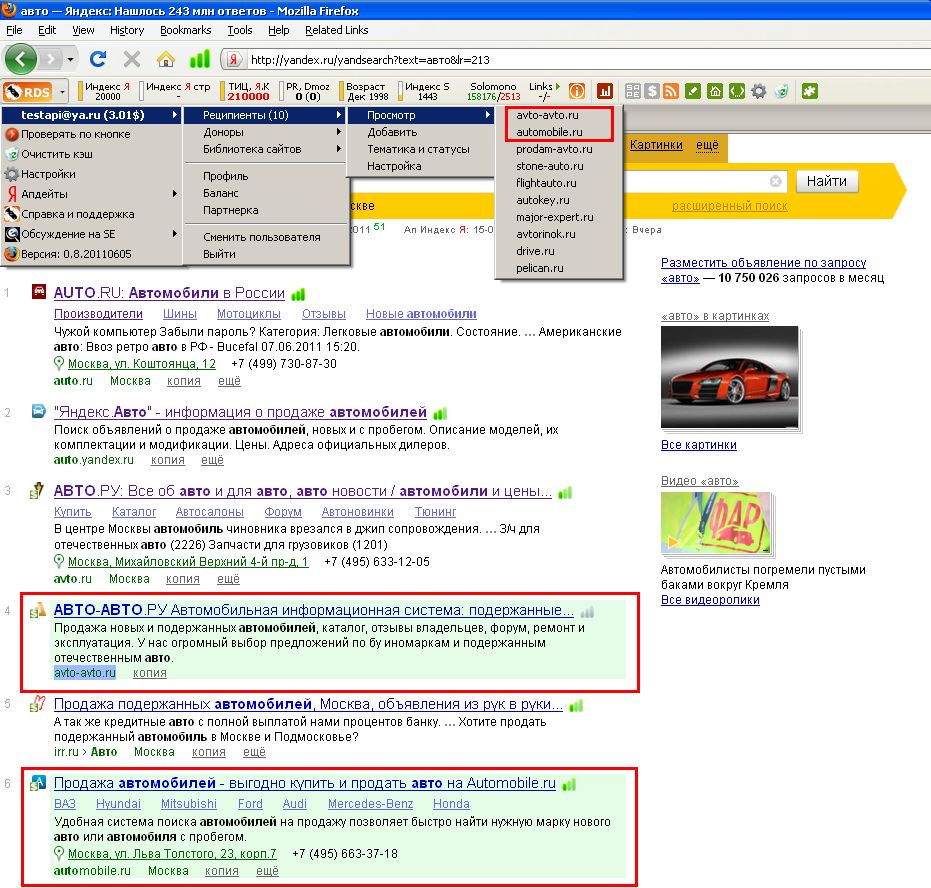The width and height of the screenshot is (931, 888).
Task: Open the navigation history dropdown arrow
Action: (x=71, y=59)
